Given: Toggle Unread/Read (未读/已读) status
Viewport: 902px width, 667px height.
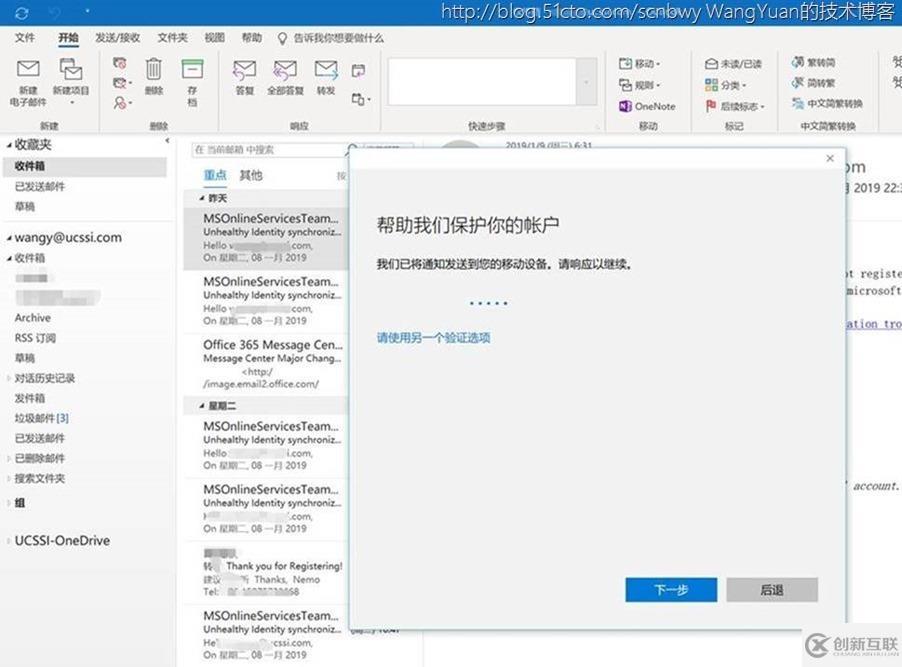Looking at the screenshot, I should point(733,63).
